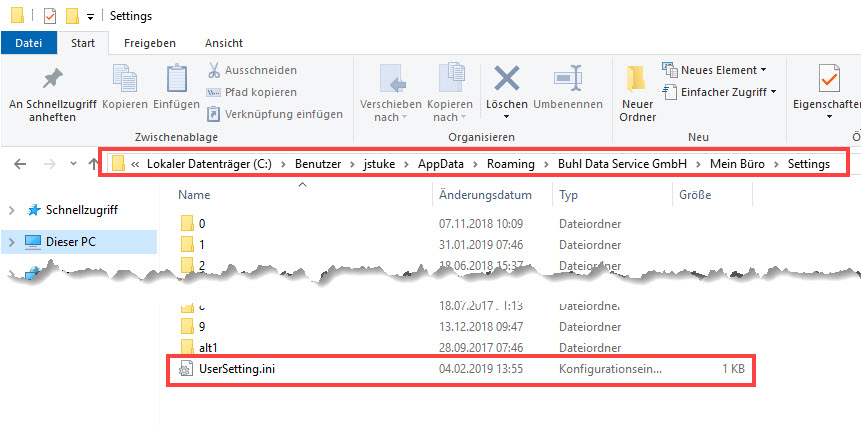Click the Umbenennen rename icon

pos(567,78)
